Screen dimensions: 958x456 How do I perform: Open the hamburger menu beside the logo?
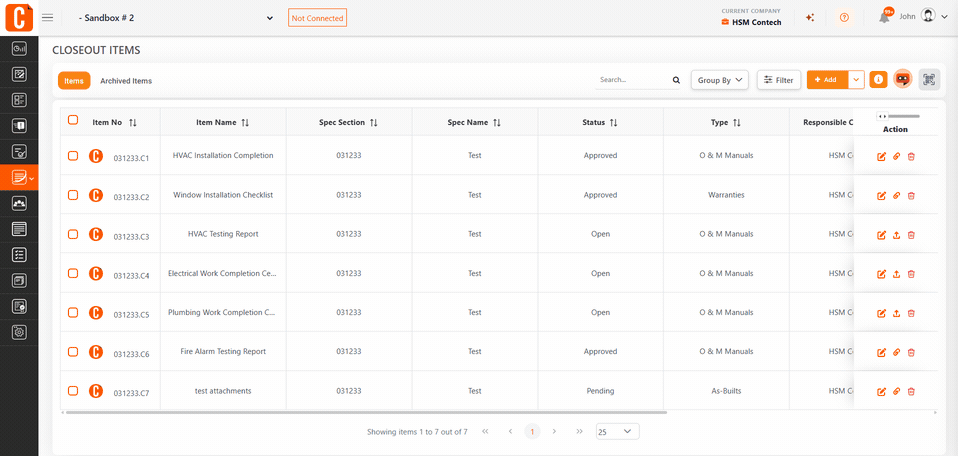click(x=47, y=18)
